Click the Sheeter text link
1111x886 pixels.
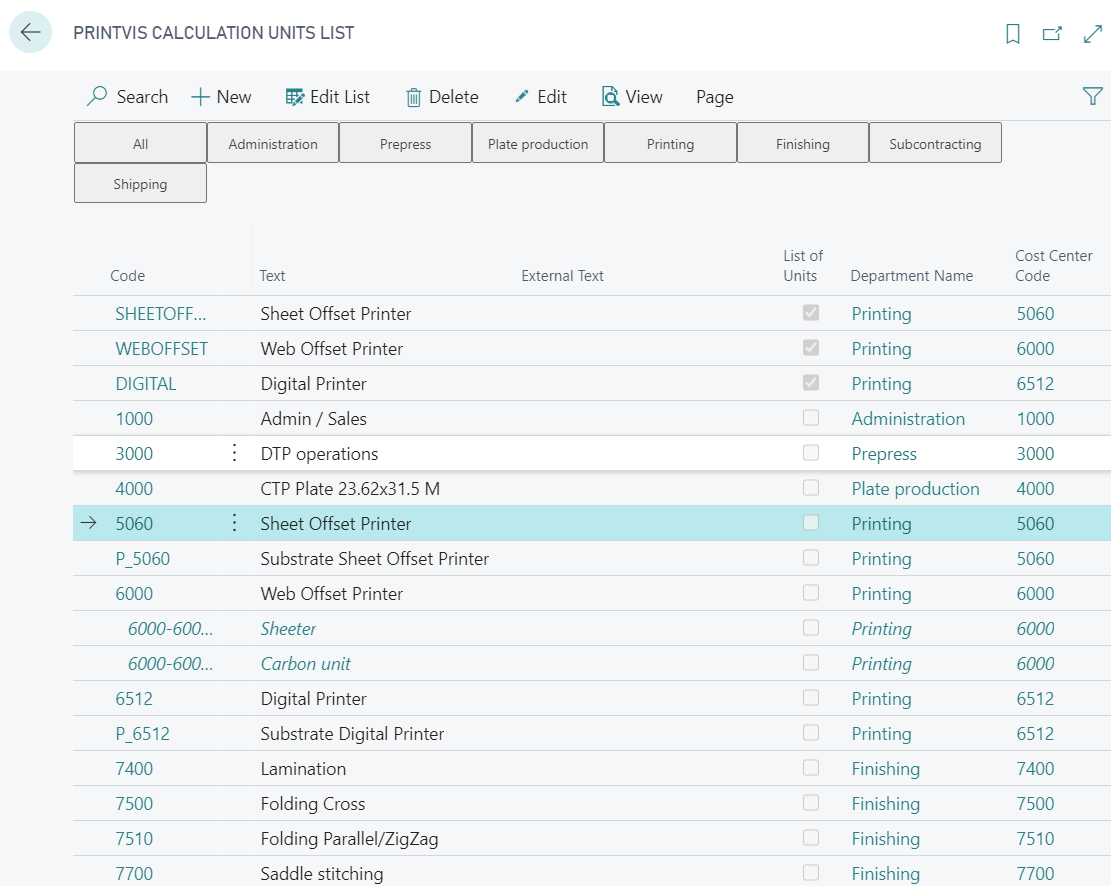288,629
